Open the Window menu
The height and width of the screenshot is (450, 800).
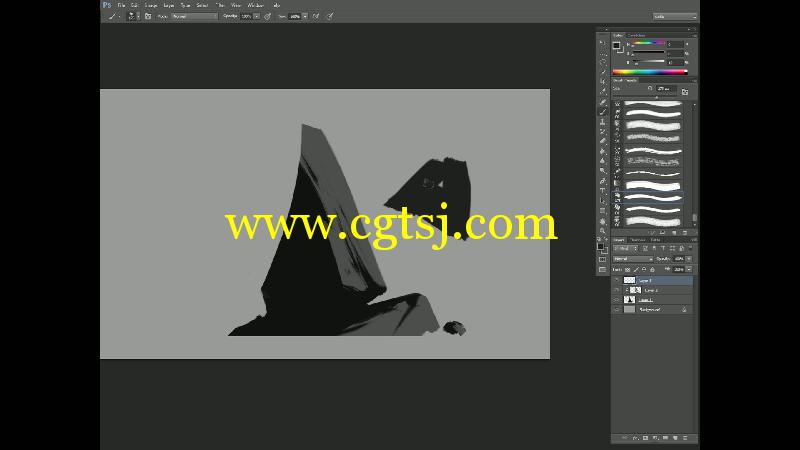(256, 5)
